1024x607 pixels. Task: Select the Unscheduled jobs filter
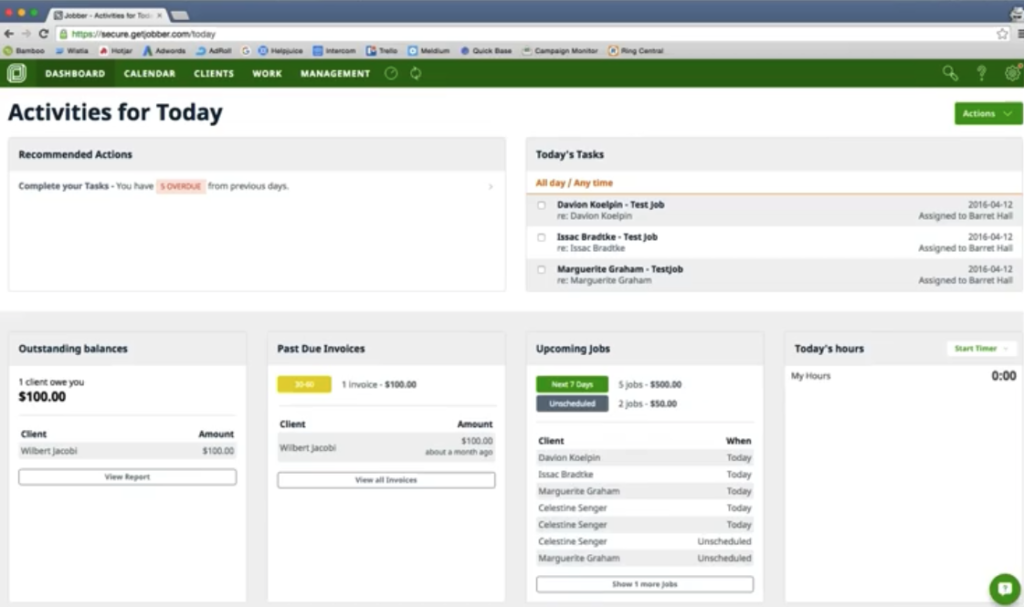(572, 404)
